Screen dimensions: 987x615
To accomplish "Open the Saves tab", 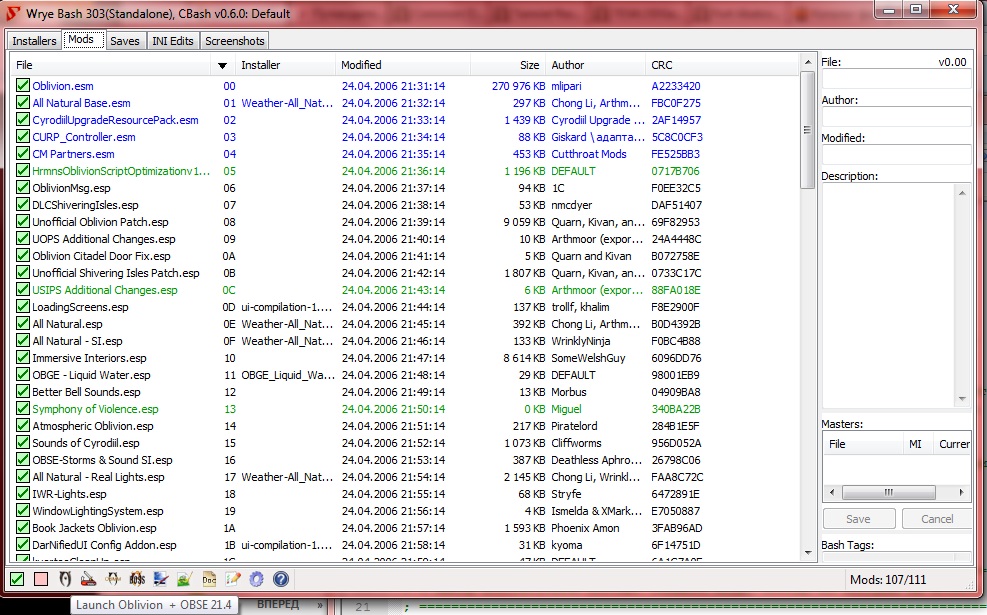I will (125, 41).
